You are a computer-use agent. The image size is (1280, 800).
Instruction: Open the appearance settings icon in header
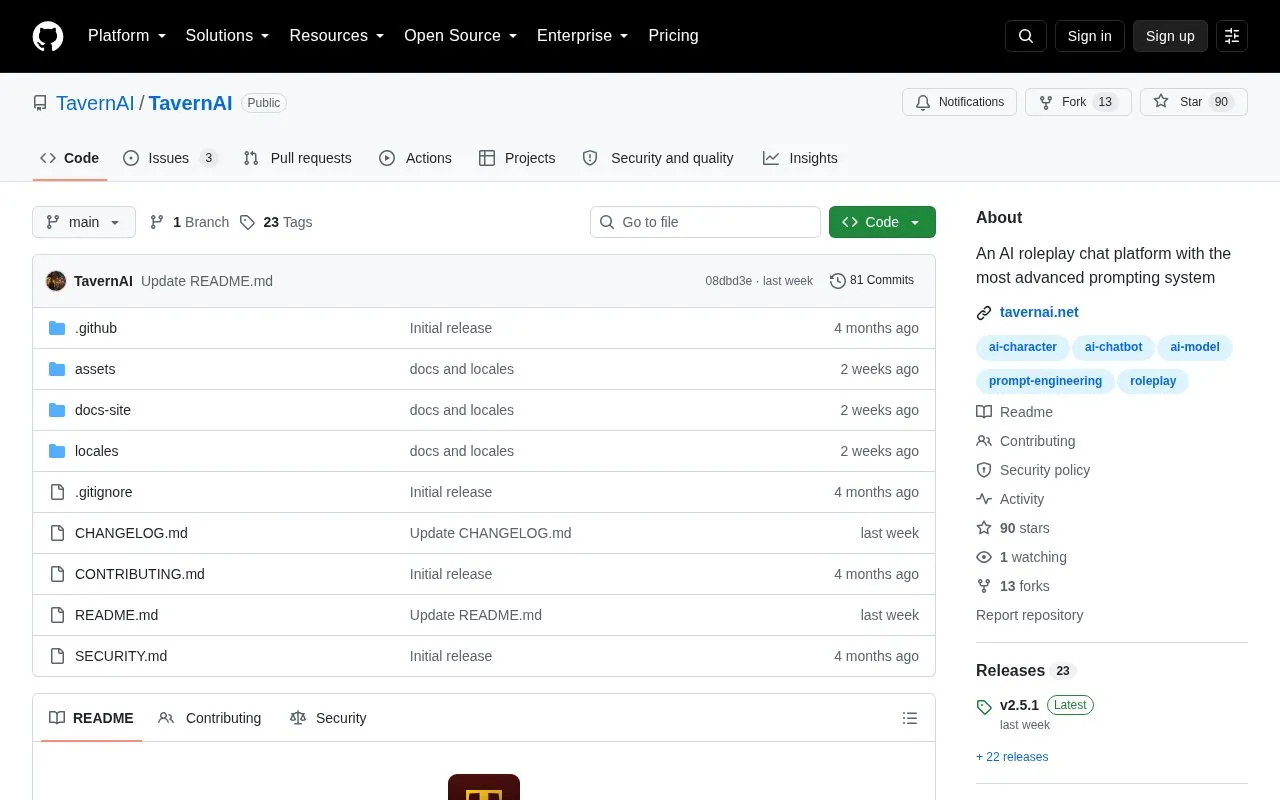(x=1232, y=36)
